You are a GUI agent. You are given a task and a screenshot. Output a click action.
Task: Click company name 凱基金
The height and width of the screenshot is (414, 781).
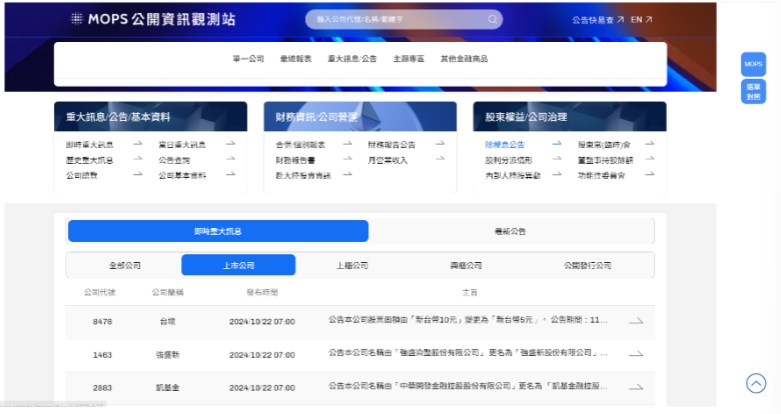pos(167,388)
